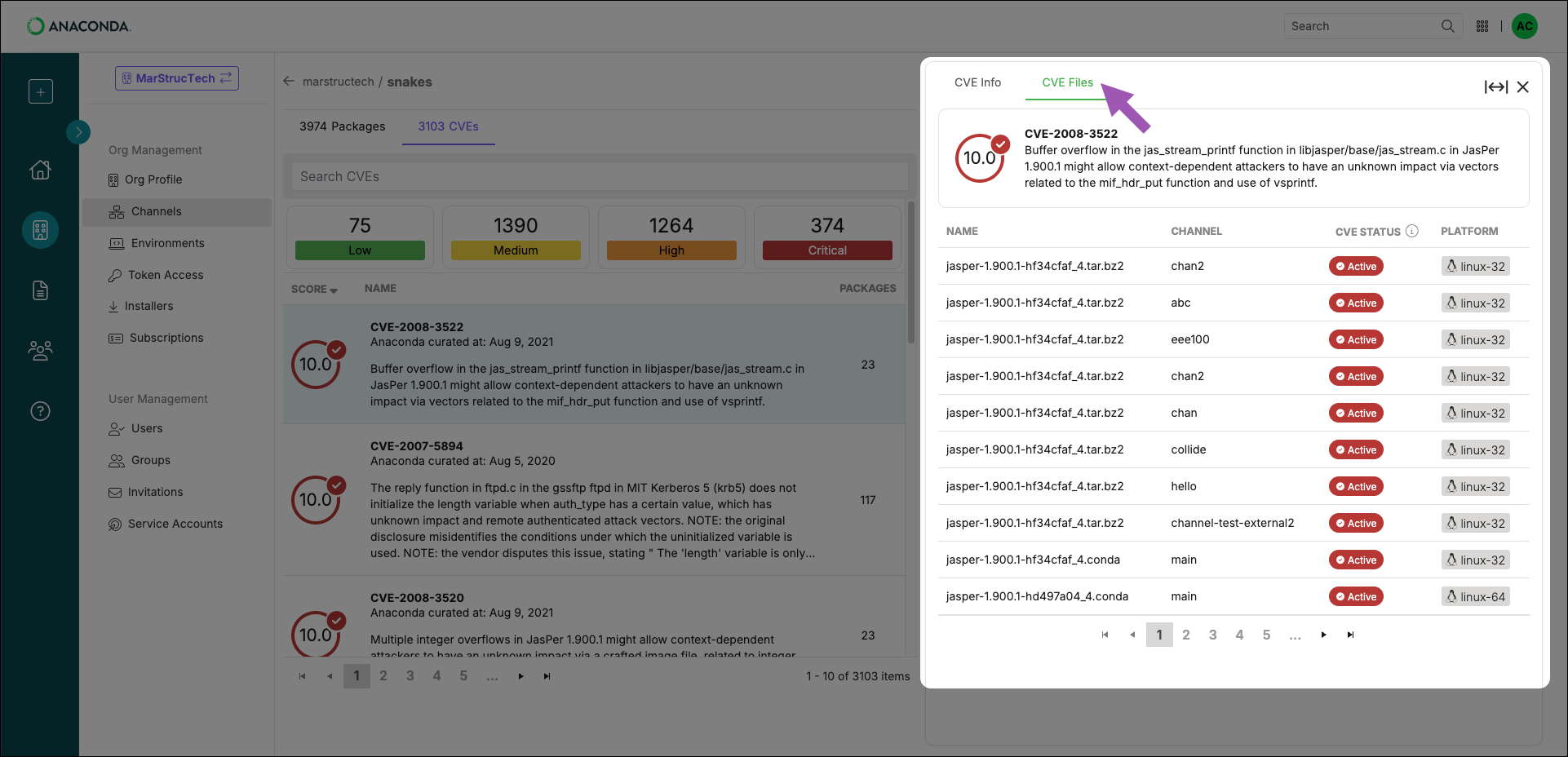Click marstructech breadcrumb link

[x=338, y=82]
